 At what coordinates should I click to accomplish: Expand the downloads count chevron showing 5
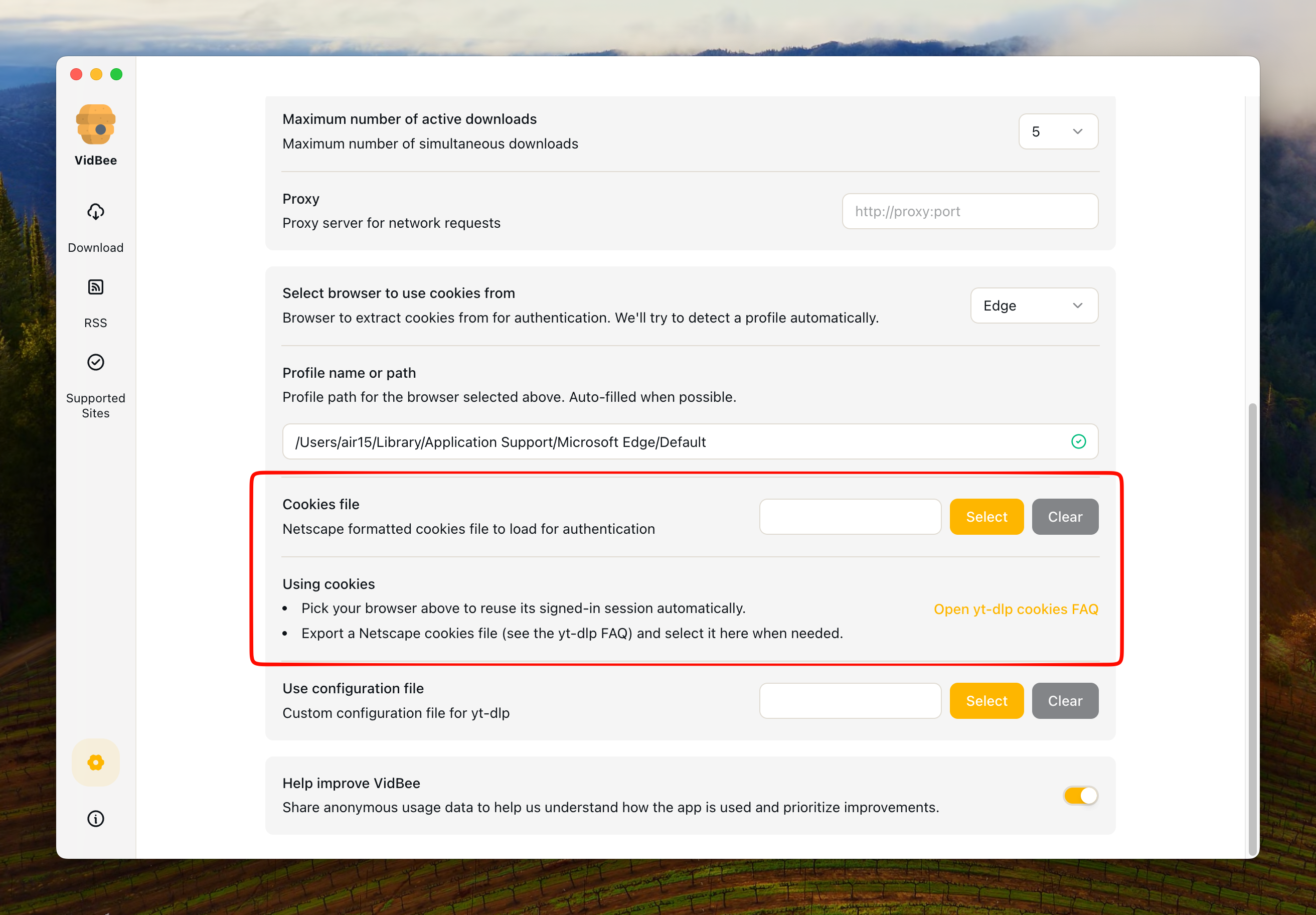click(x=1078, y=131)
